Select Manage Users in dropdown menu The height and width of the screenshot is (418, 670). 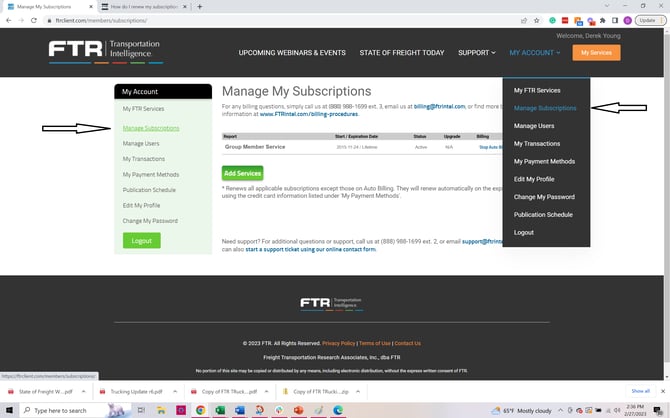(x=534, y=126)
